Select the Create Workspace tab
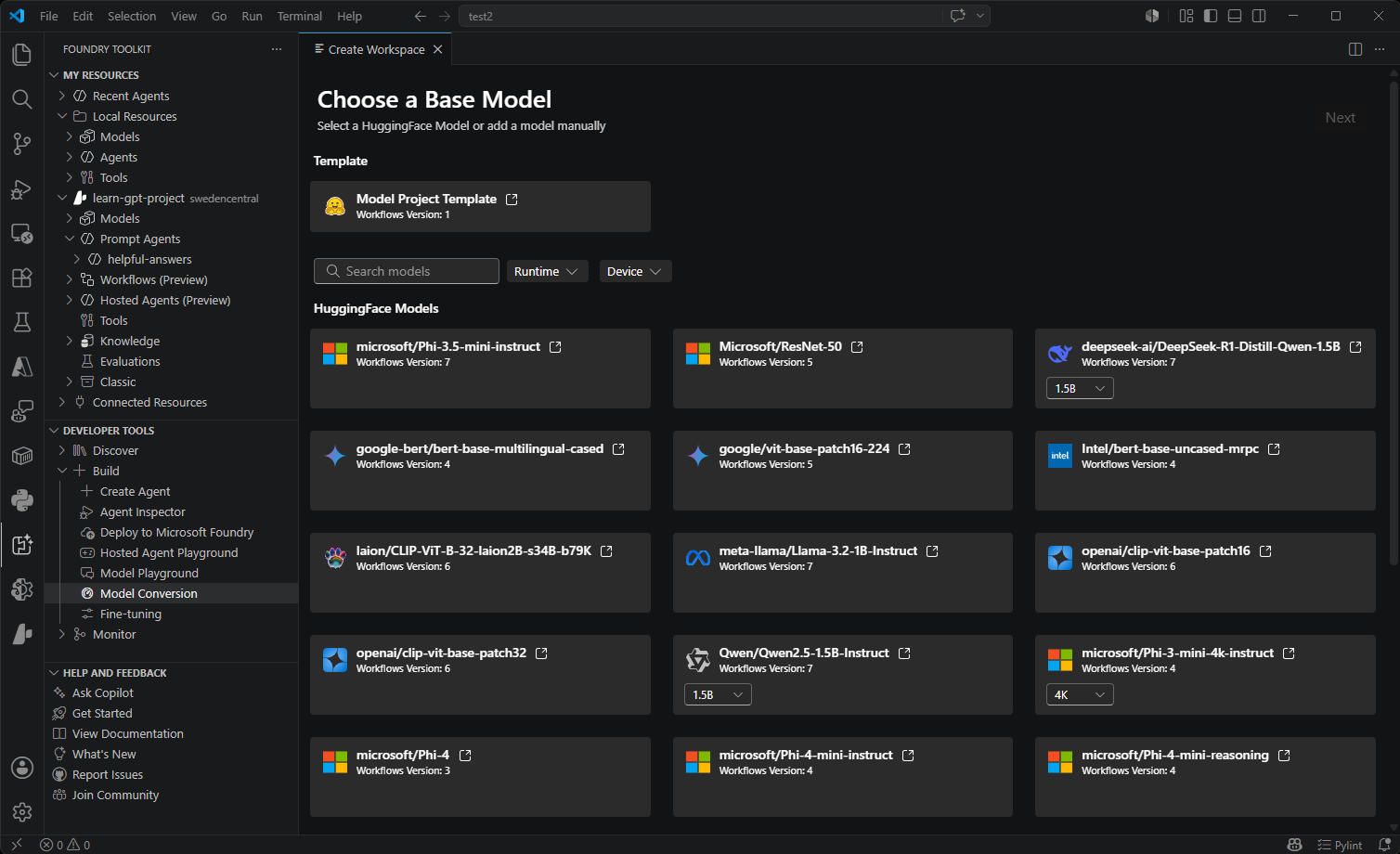The height and width of the screenshot is (854, 1400). 375,49
